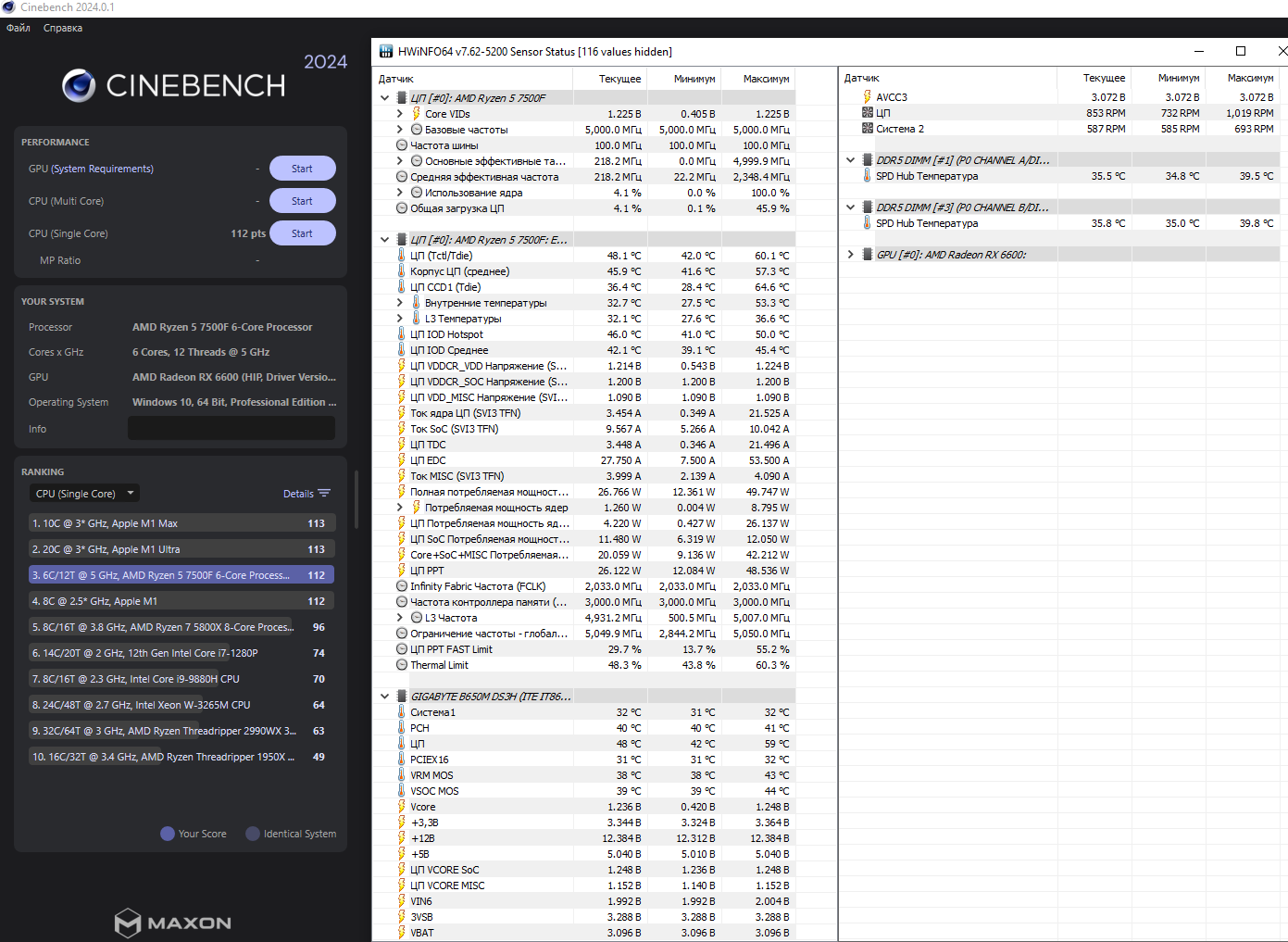Click the Общая загрузка ЦП usage icon
The width and height of the screenshot is (1288, 942).
click(402, 208)
